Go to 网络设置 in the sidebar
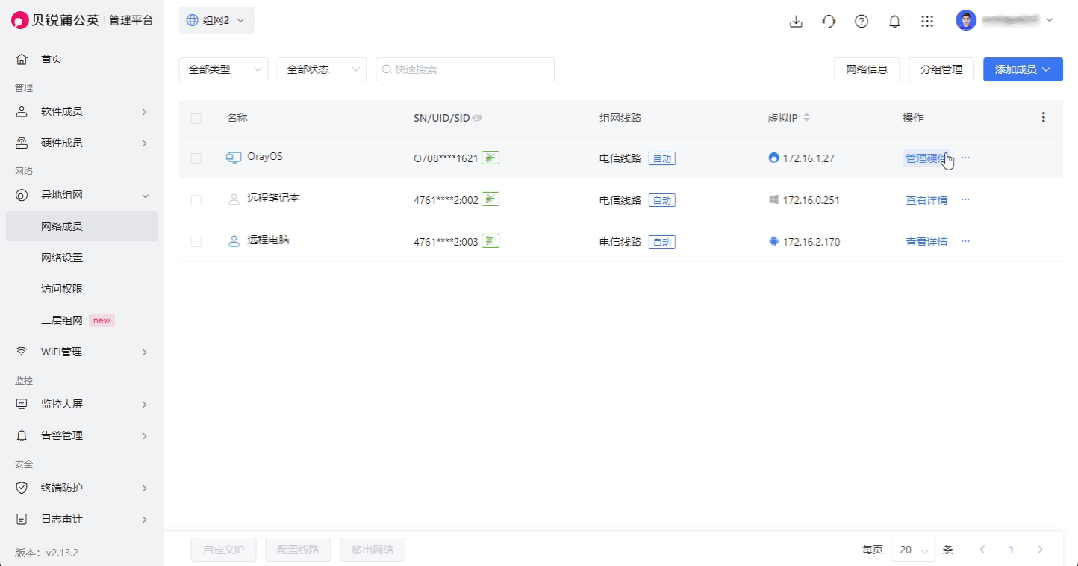 tap(62, 258)
